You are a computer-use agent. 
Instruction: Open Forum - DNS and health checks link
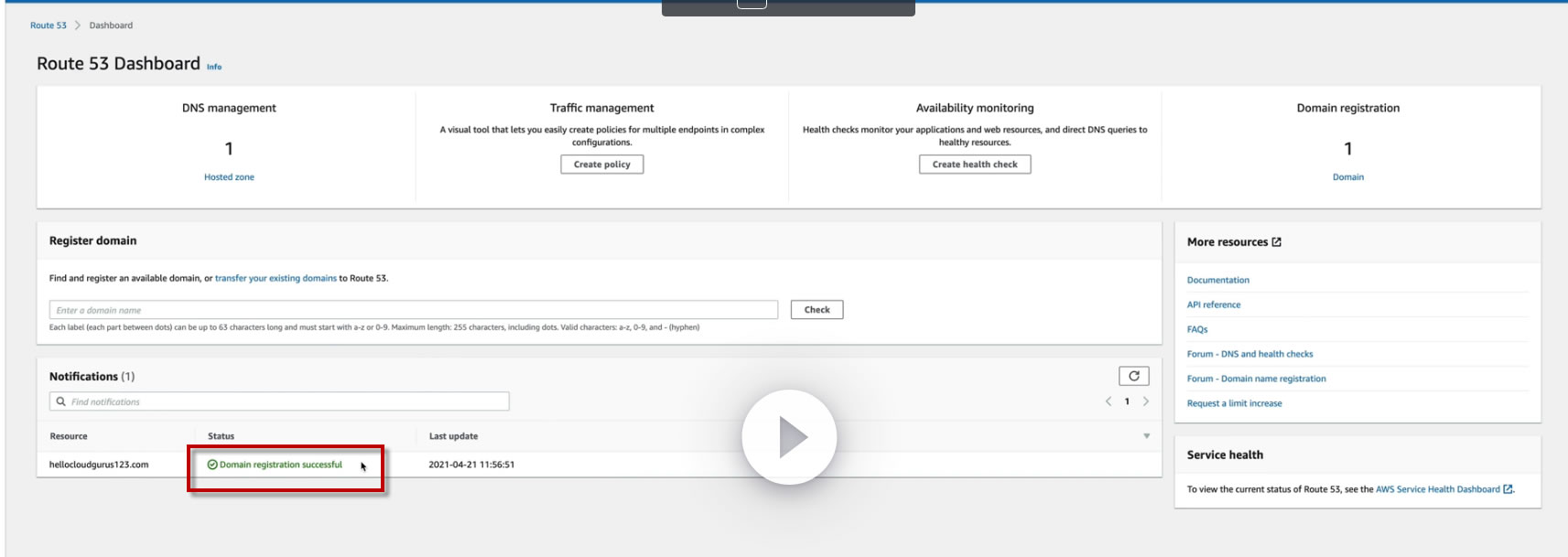click(x=1249, y=354)
